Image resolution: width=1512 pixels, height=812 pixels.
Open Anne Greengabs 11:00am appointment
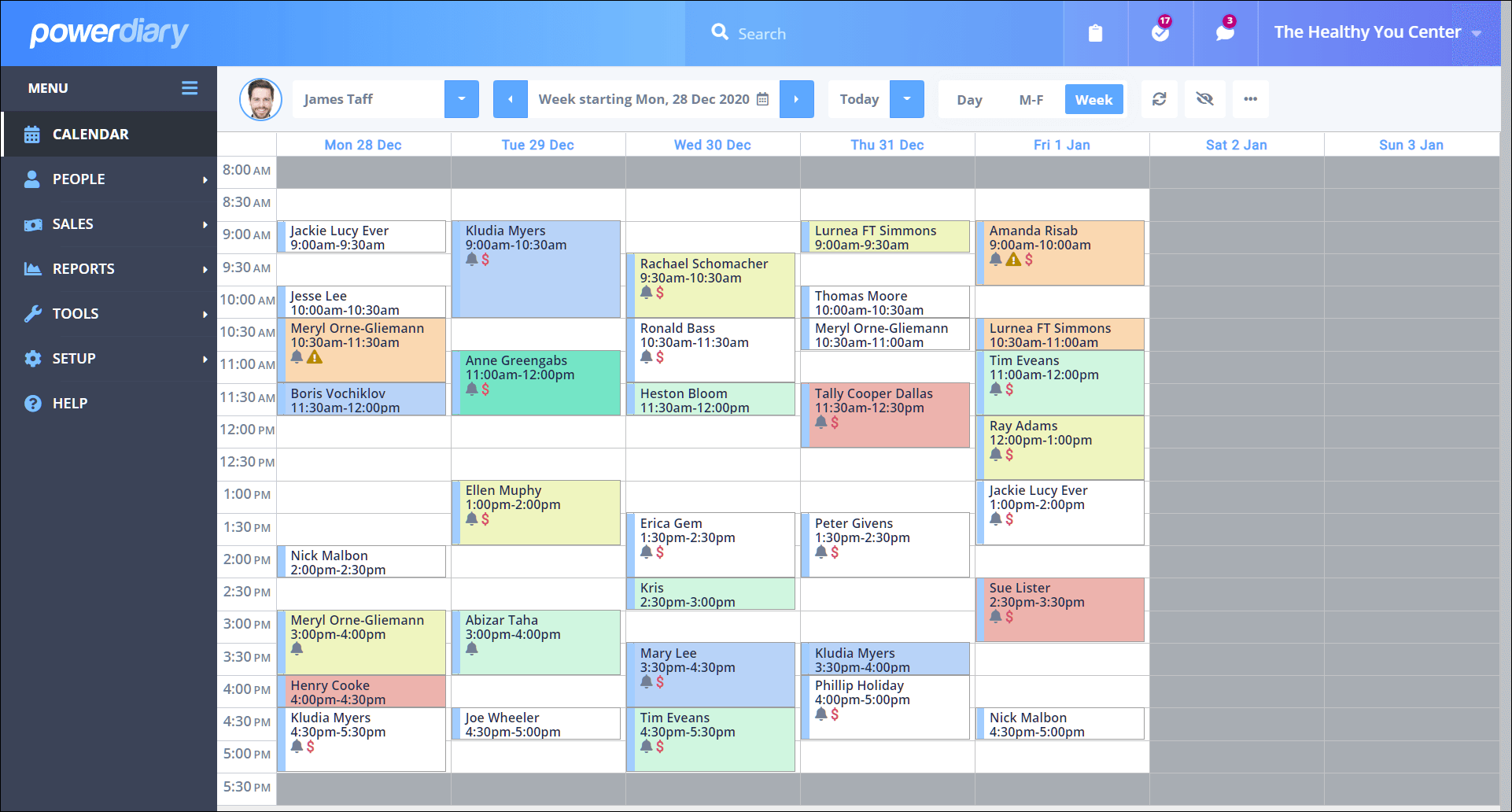pyautogui.click(x=537, y=383)
